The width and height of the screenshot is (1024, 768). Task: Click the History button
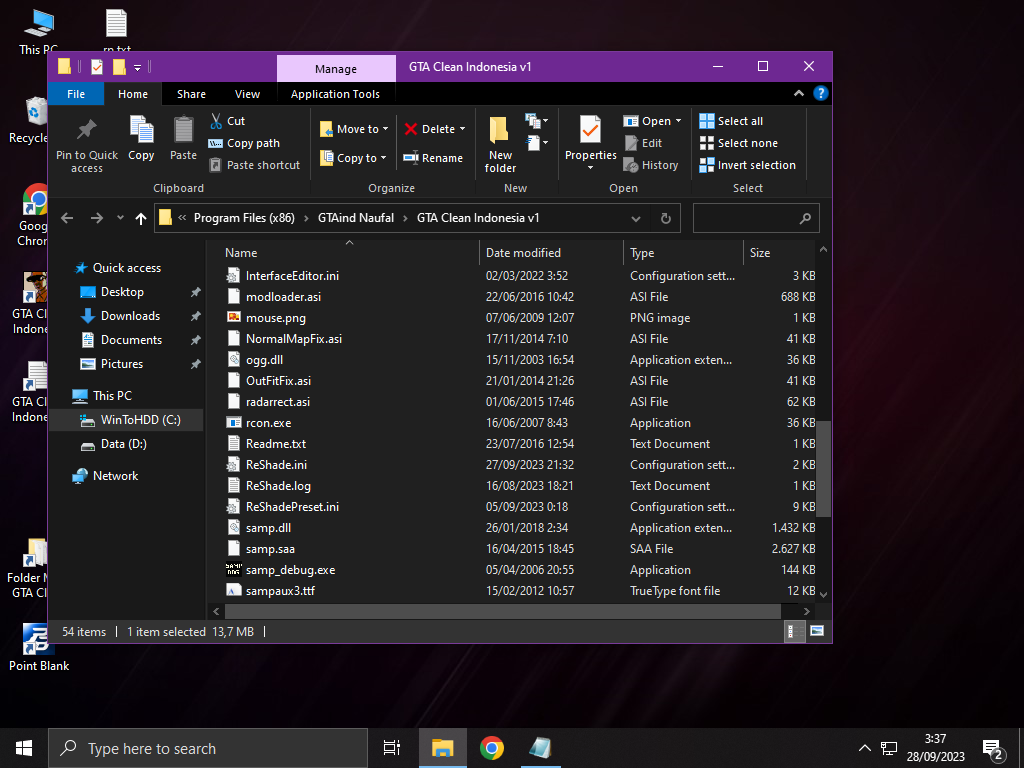click(x=651, y=165)
